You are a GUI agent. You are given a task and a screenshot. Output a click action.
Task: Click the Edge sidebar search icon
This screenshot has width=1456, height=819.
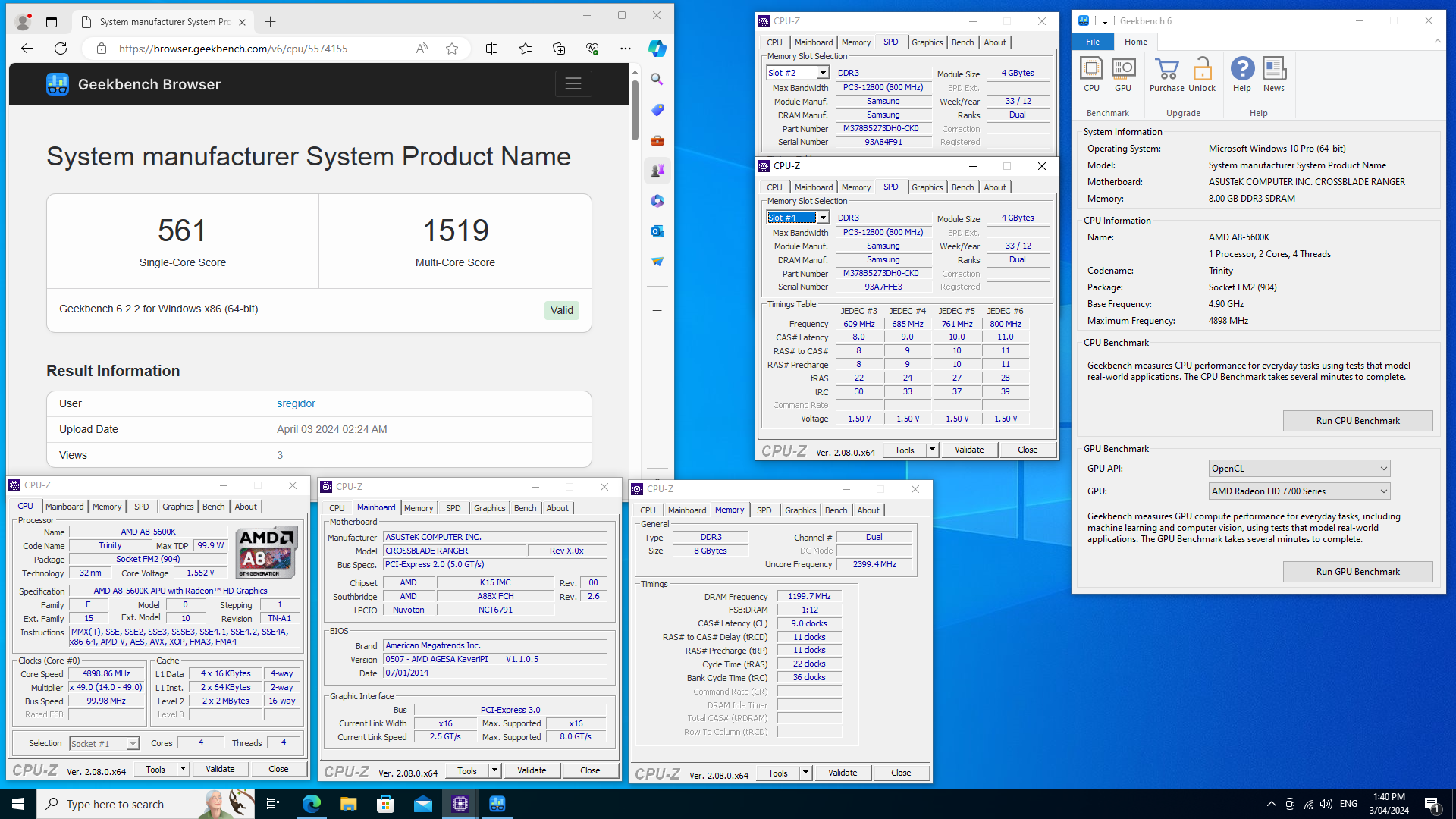[x=657, y=79]
